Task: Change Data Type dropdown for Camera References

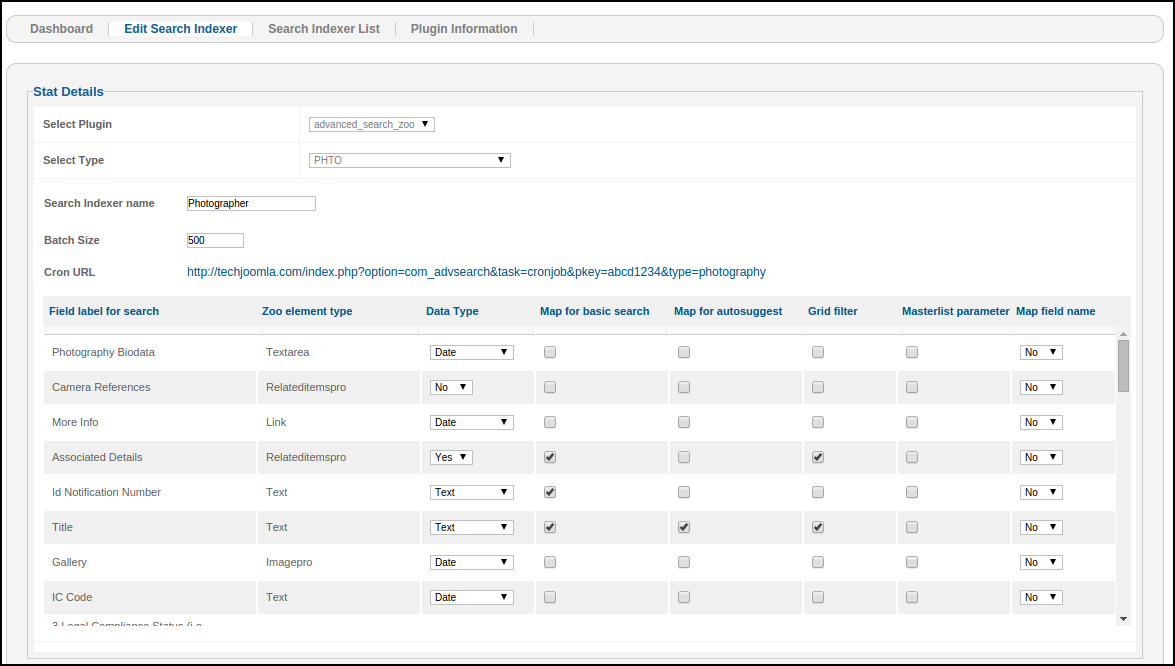Action: click(x=451, y=387)
